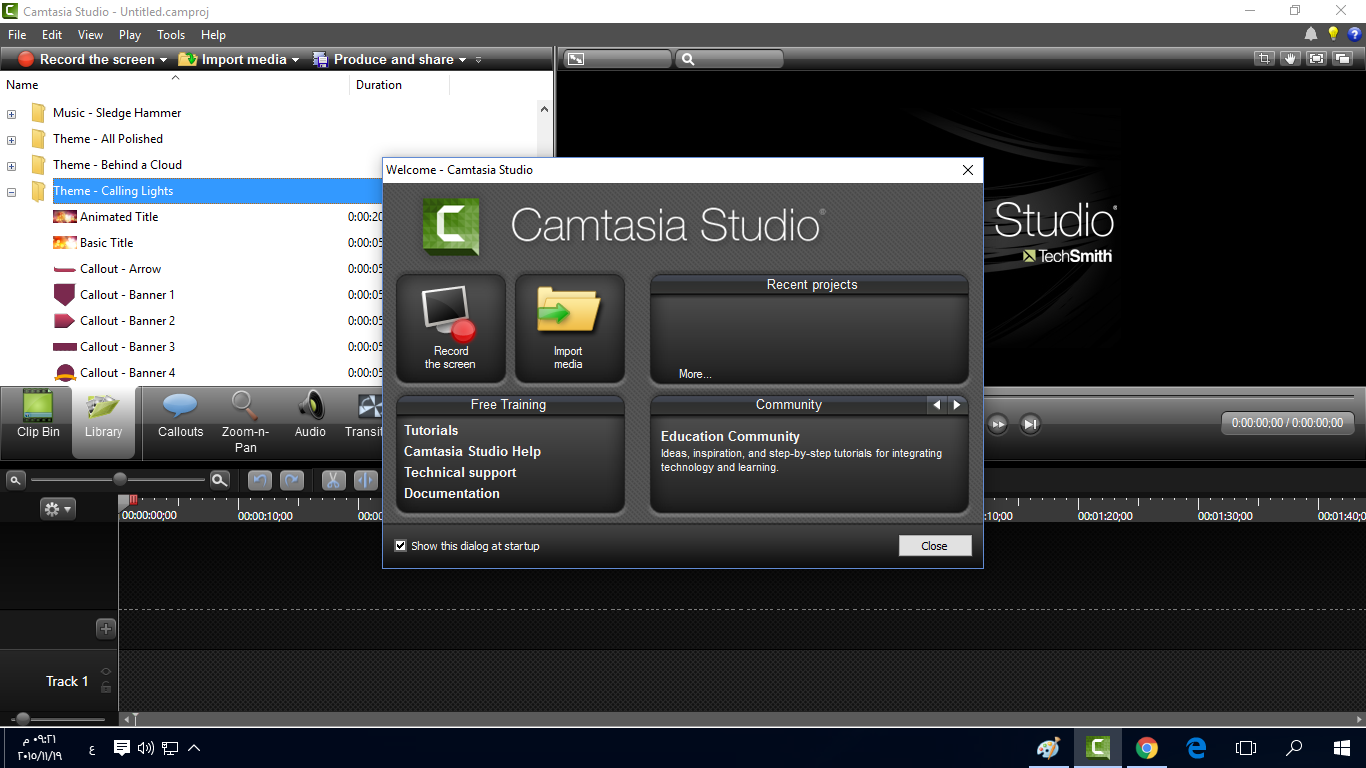
Task: Click the timeline zoom slider handle
Action: pos(120,480)
